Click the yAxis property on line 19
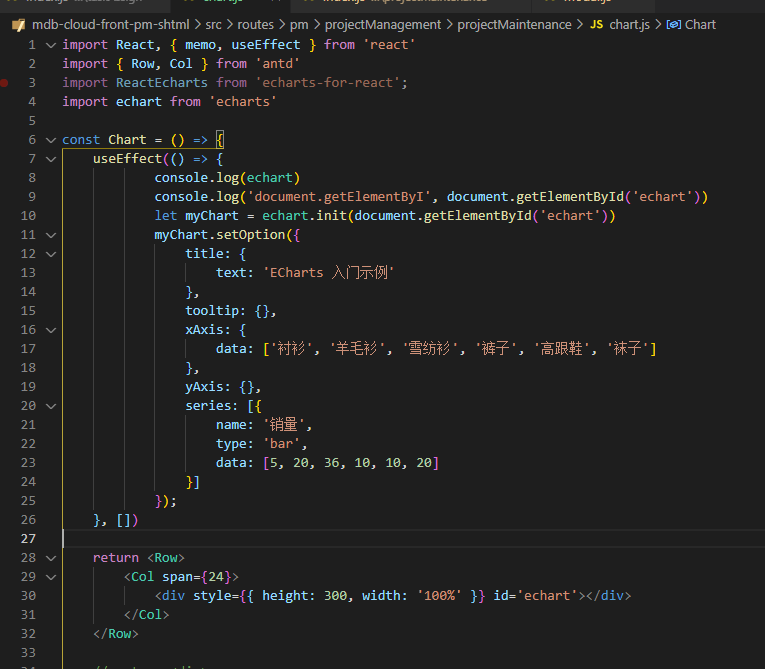Image resolution: width=765 pixels, height=669 pixels. click(x=204, y=387)
